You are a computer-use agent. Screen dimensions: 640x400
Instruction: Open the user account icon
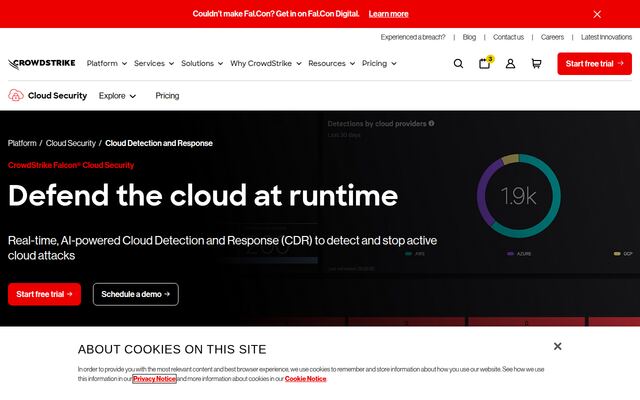point(510,64)
